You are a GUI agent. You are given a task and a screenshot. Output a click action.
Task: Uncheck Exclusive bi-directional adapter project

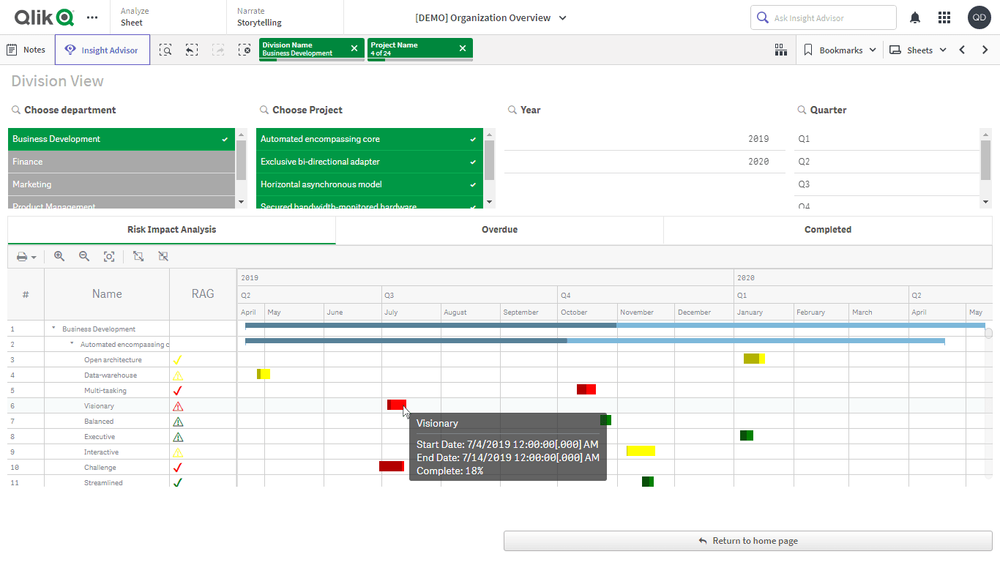368,162
